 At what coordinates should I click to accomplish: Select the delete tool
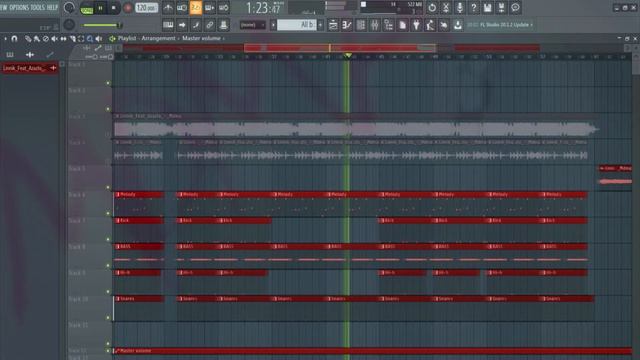pos(46,39)
